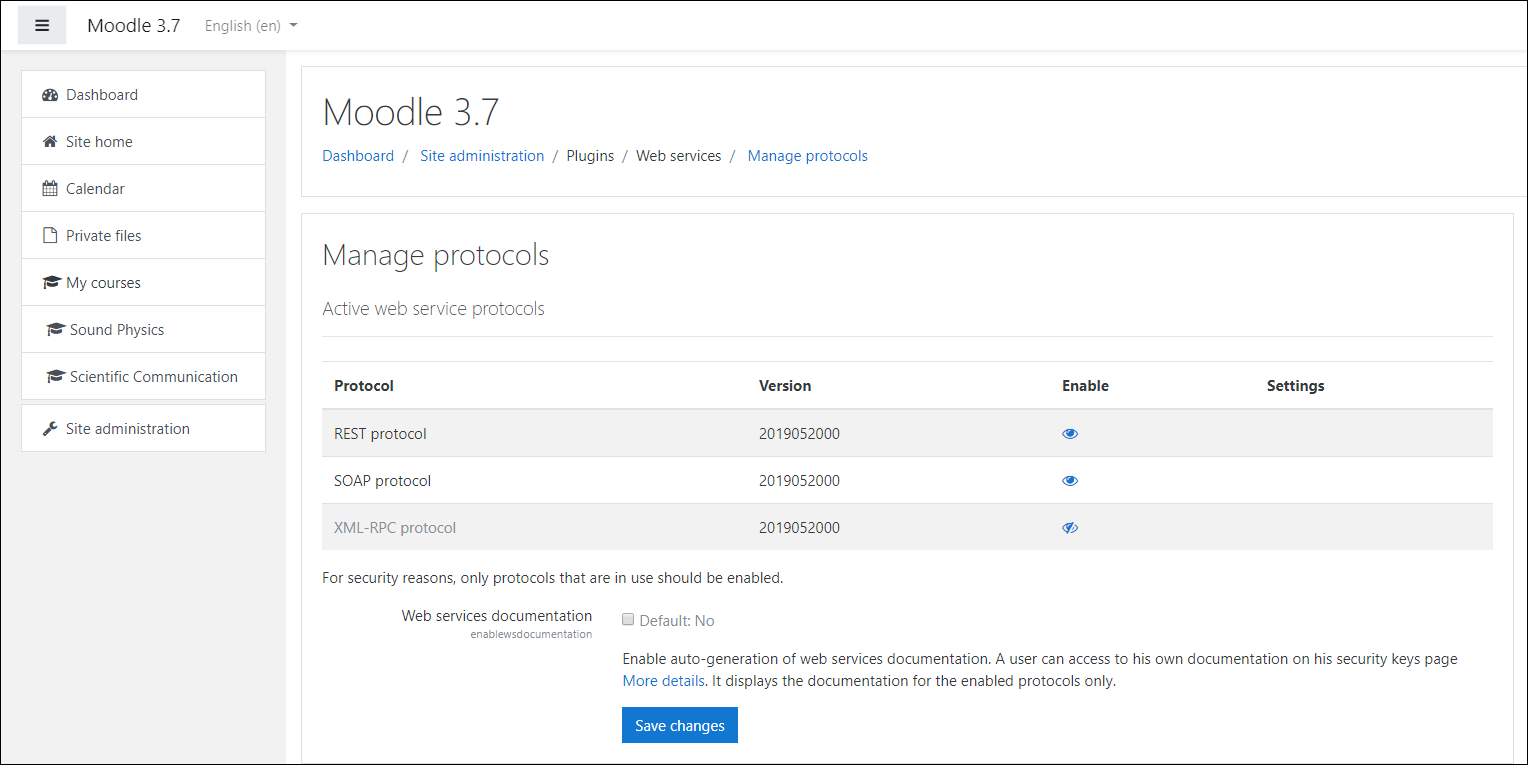Click the Calendar icon in sidebar

pyautogui.click(x=50, y=189)
